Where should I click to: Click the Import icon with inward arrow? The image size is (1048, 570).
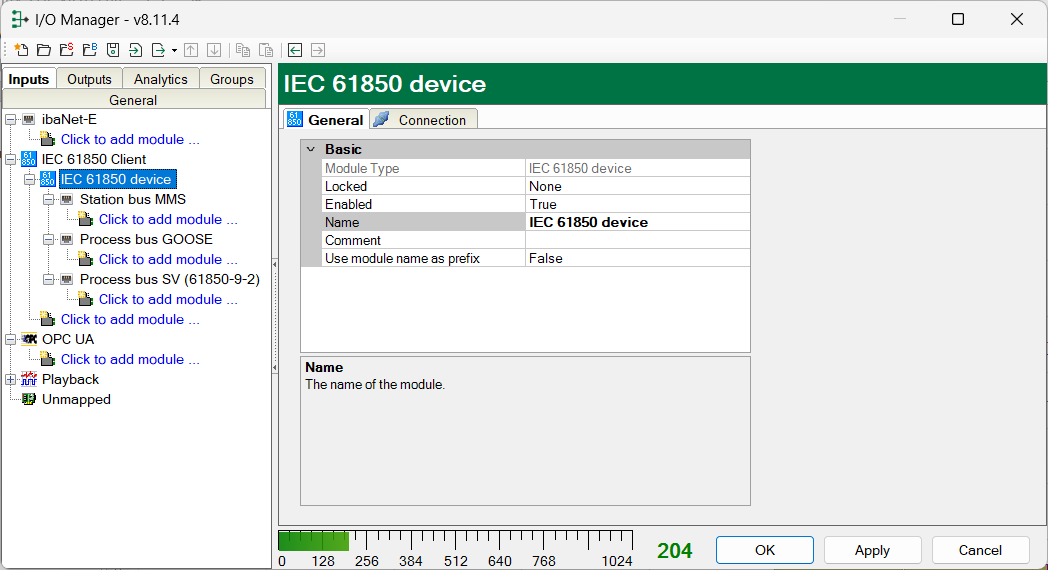pyautogui.click(x=136, y=50)
